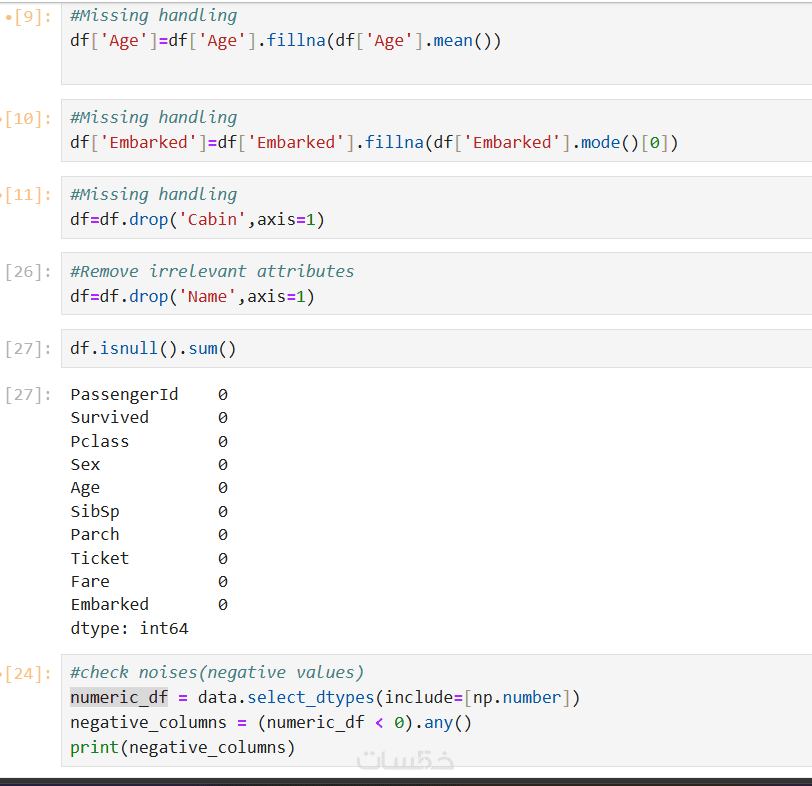Click the Arabic watermark logo at bottom
Image resolution: width=812 pixels, height=786 pixels.
coord(405,760)
